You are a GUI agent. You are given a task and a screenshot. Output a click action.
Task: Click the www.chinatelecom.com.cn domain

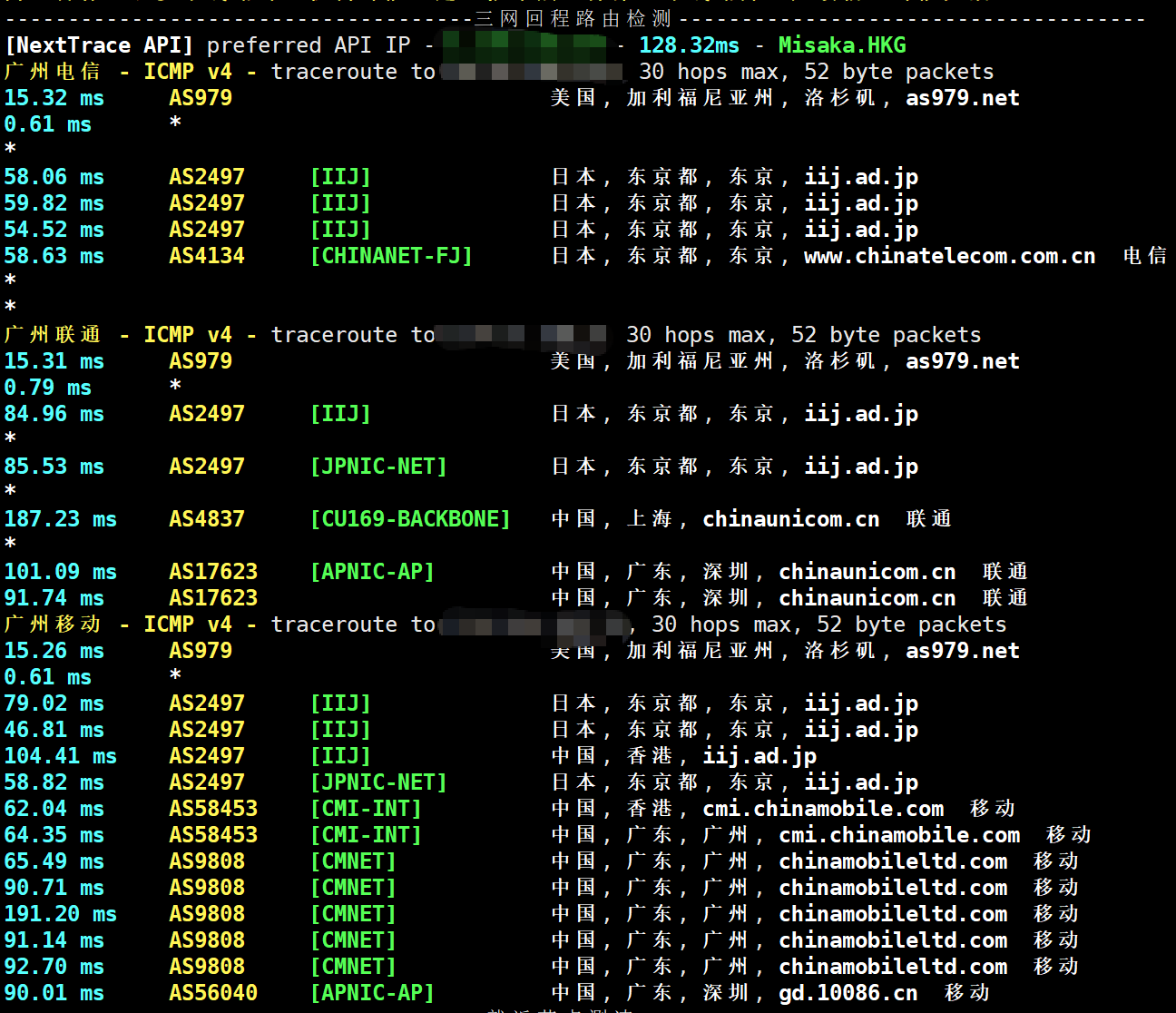[x=950, y=256]
